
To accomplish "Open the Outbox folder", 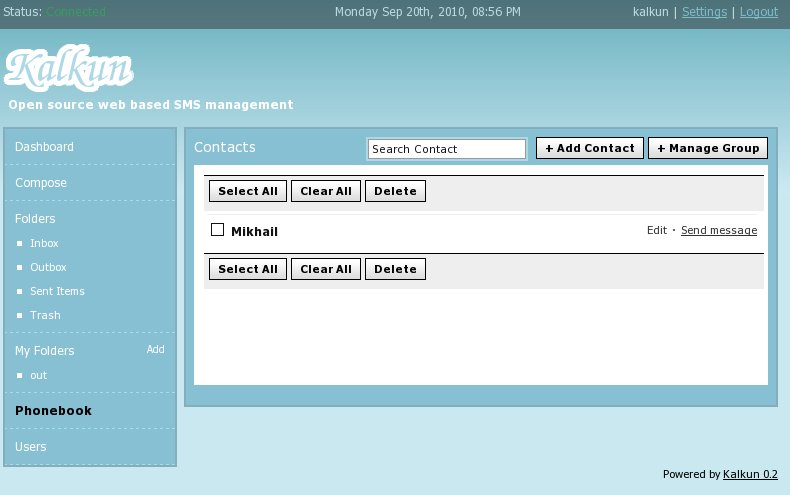I will 48,267.
